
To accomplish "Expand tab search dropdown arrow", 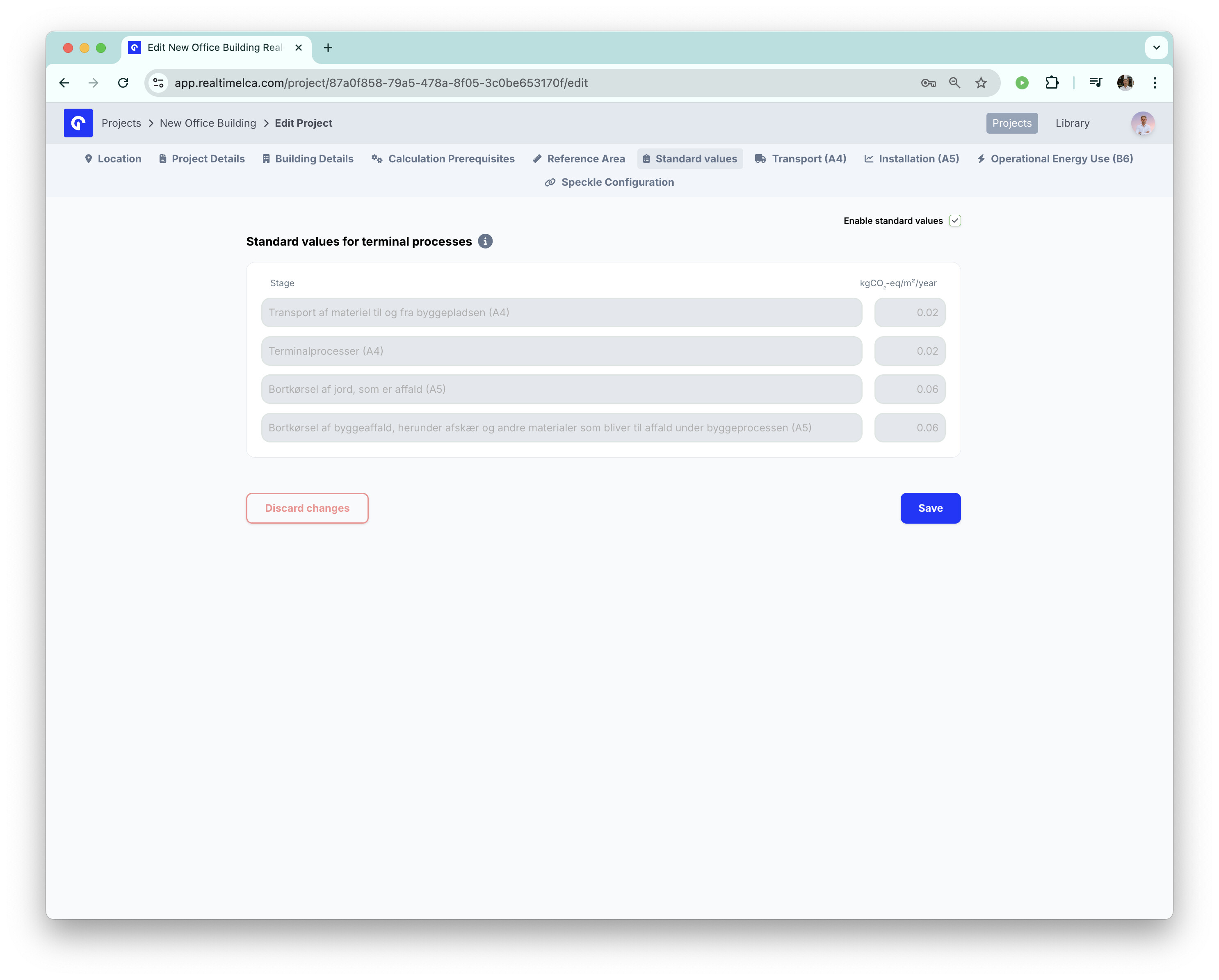I will tap(1156, 48).
